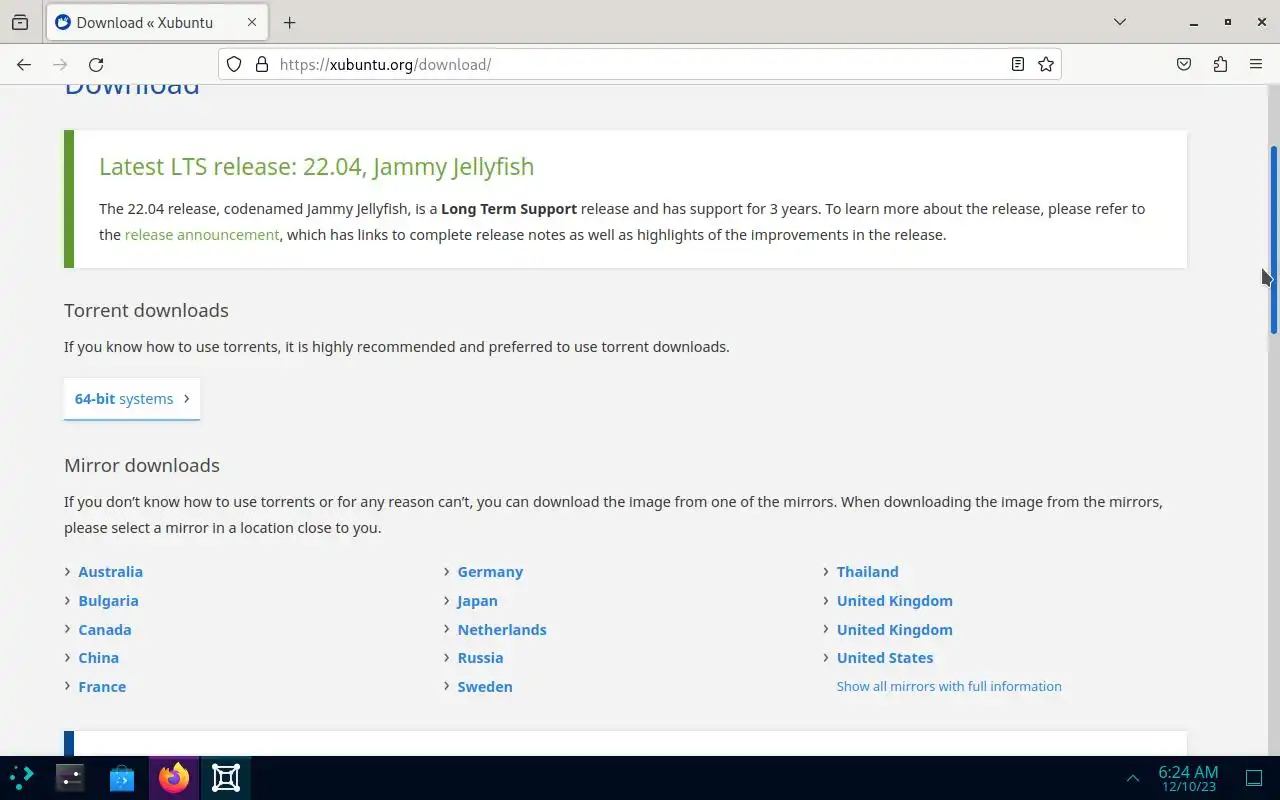Click the Firefox taskbar icon
The height and width of the screenshot is (800, 1280).
pyautogui.click(x=174, y=778)
